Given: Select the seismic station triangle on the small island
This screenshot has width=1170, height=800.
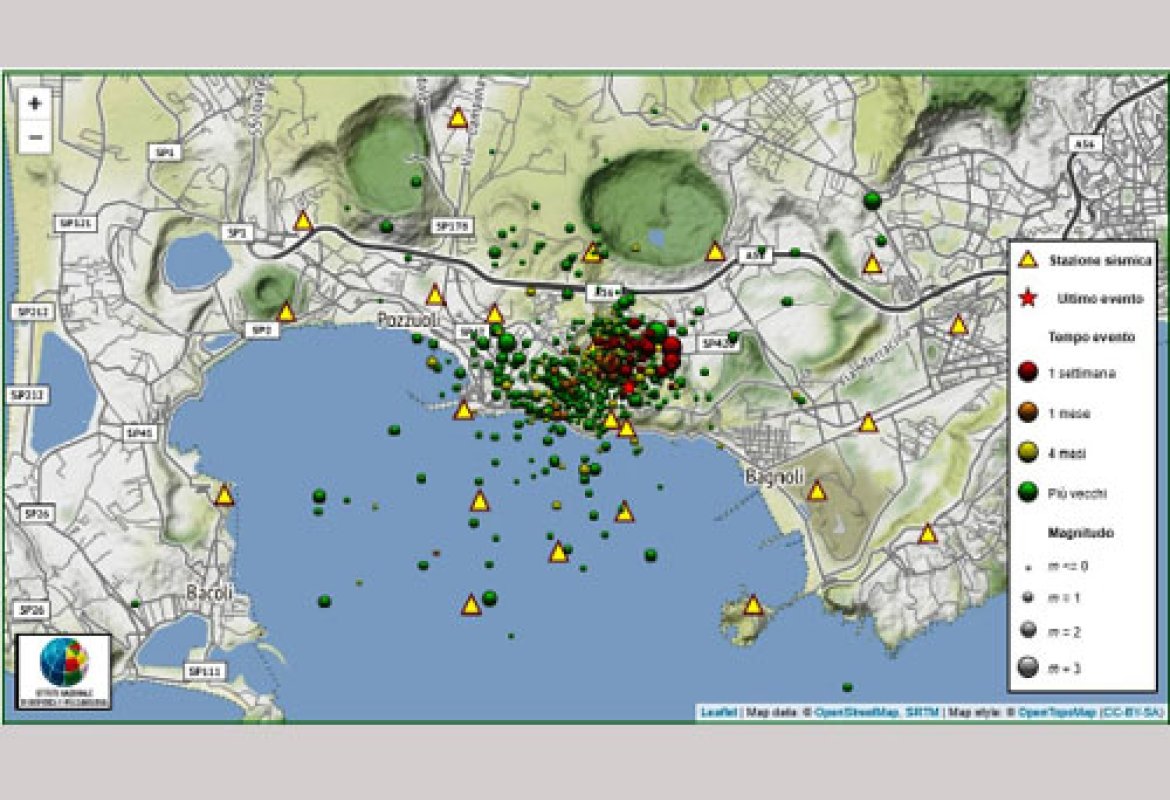Looking at the screenshot, I should point(754,604).
